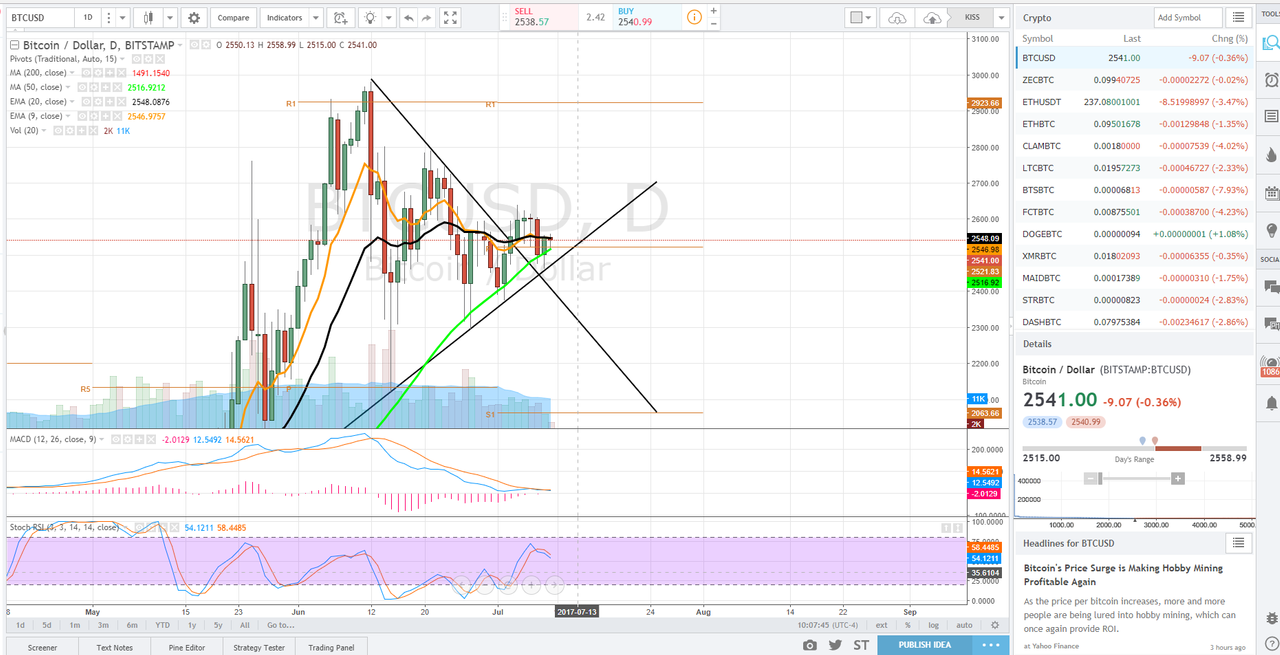1280x655 pixels.
Task: Click the alert clock icon in toolbar
Action: coord(340,18)
